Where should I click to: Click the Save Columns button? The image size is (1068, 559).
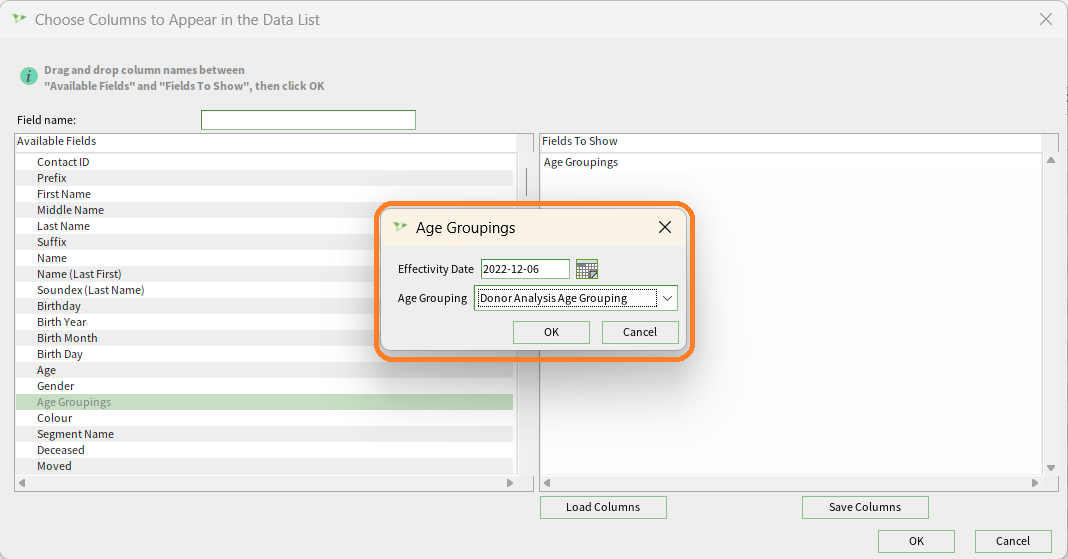click(865, 507)
